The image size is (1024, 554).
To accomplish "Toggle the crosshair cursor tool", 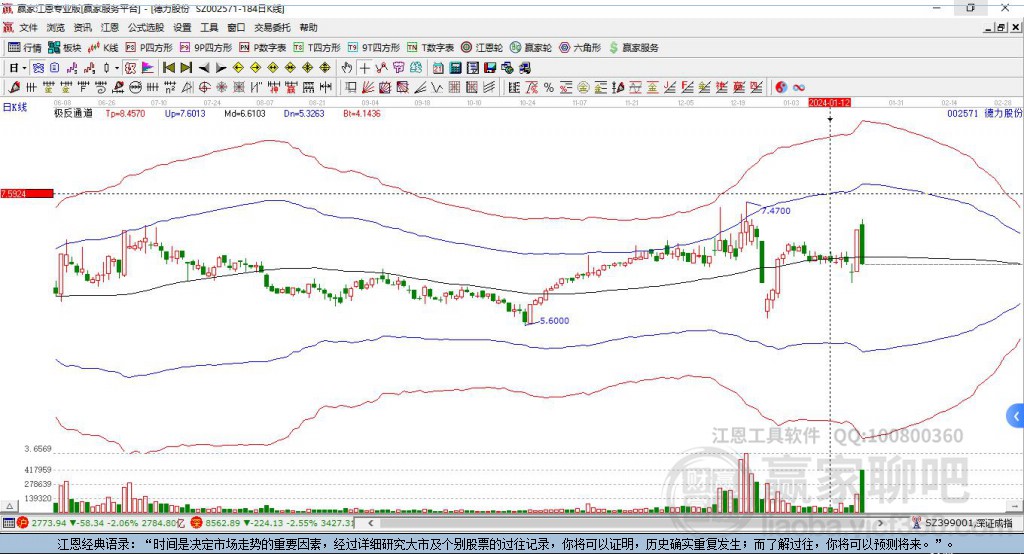I will (364, 68).
